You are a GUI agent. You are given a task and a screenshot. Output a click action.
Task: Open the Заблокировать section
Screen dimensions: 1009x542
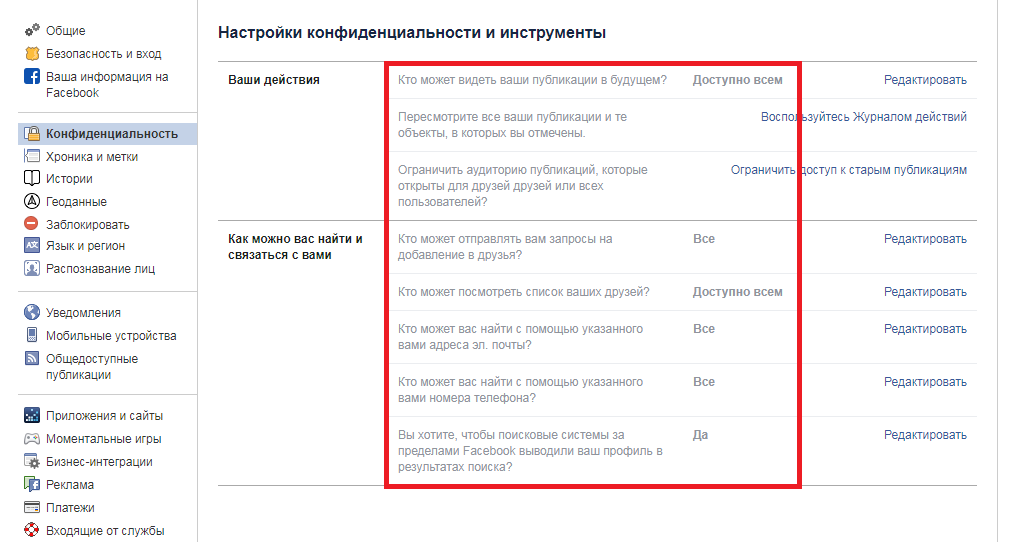pyautogui.click(x=88, y=225)
